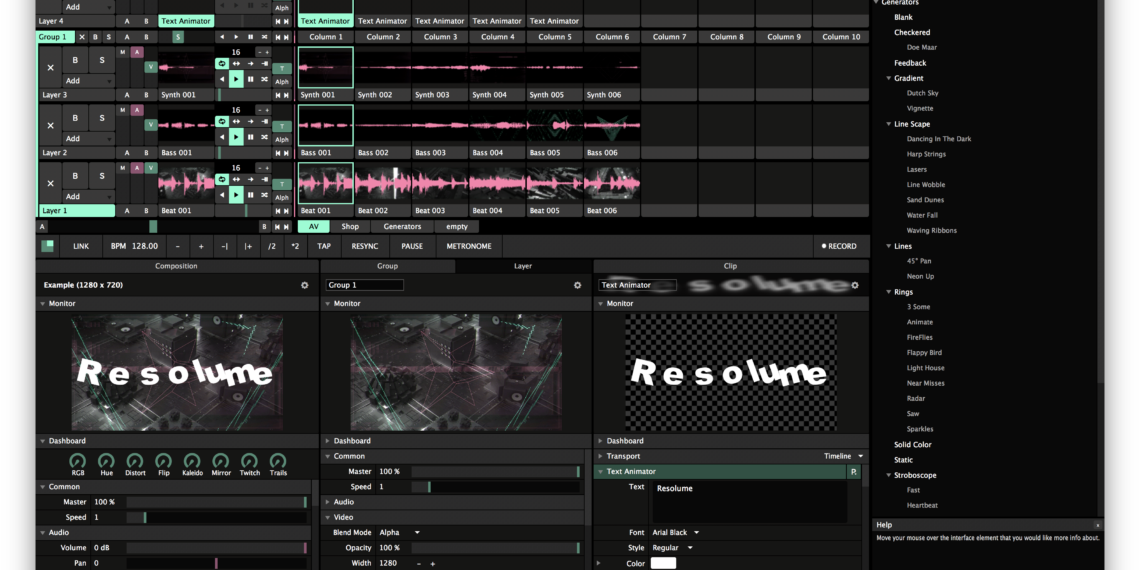The height and width of the screenshot is (570, 1140).
Task: Open Composition settings gear icon
Action: coord(305,285)
